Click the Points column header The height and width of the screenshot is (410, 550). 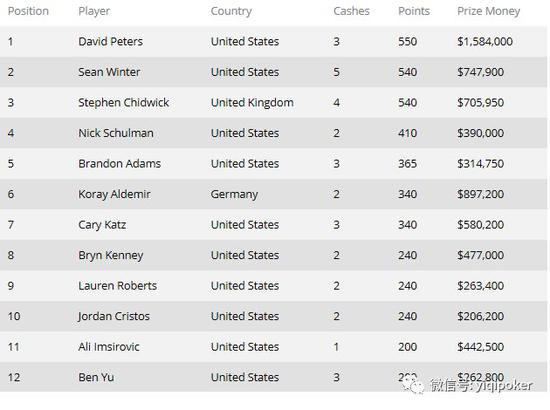point(414,11)
